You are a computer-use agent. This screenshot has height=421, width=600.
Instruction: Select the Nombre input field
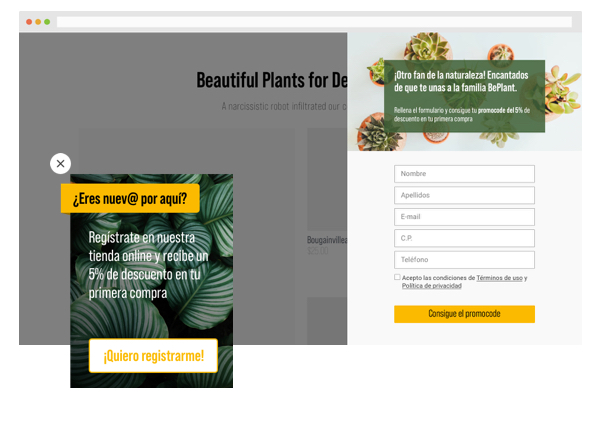click(464, 173)
